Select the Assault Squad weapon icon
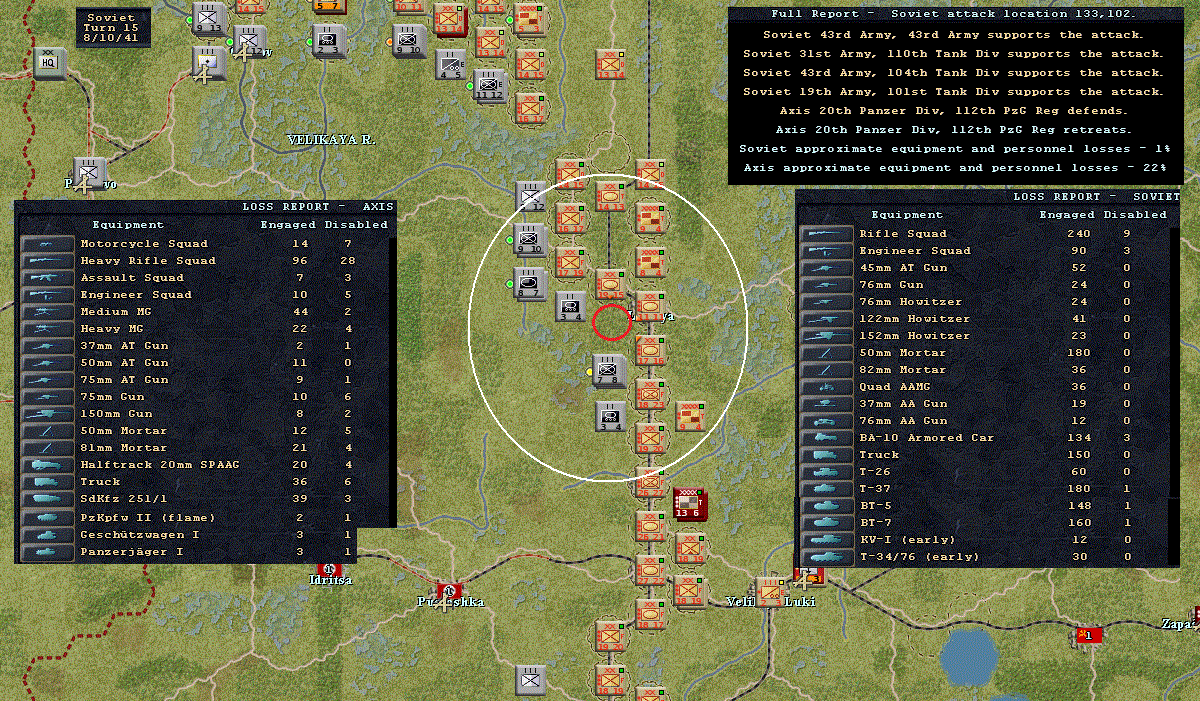Image resolution: width=1200 pixels, height=701 pixels. pyautogui.click(x=48, y=278)
